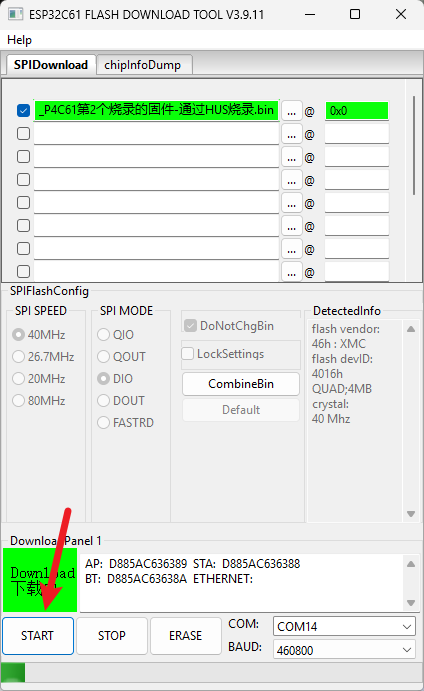This screenshot has width=424, height=691.
Task: Maximize the Flash Download Tool window
Action: pyautogui.click(x=355, y=15)
